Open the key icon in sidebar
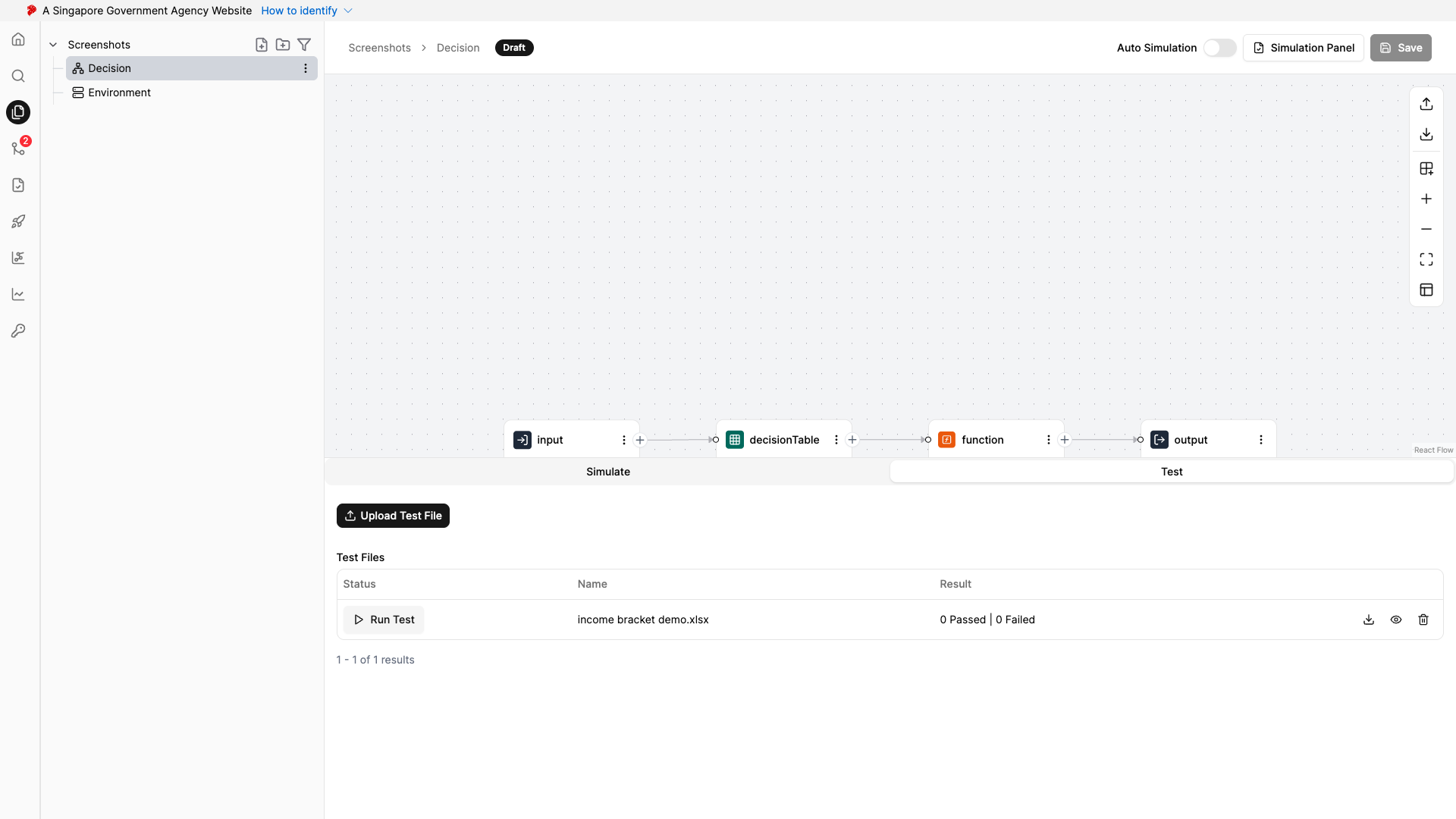The height and width of the screenshot is (819, 1456). click(18, 331)
